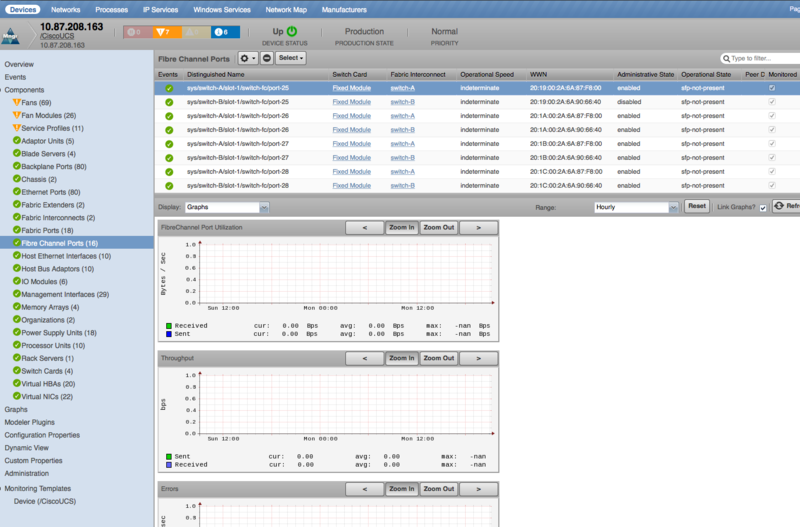This screenshot has width=800, height=527.
Task: Click the yellow warning events counter
Action: coord(196,32)
